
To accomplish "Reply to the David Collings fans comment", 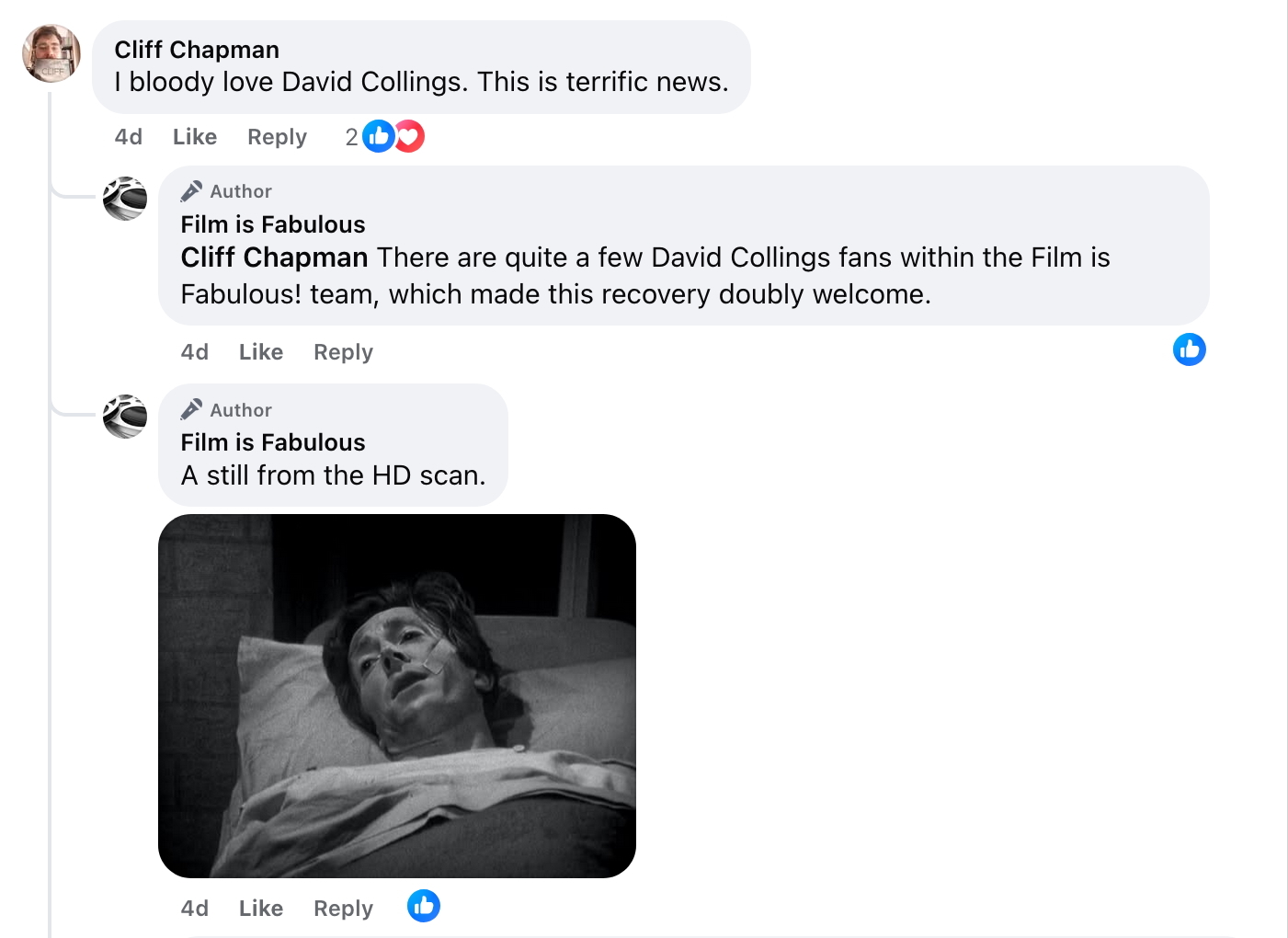I will pos(343,352).
